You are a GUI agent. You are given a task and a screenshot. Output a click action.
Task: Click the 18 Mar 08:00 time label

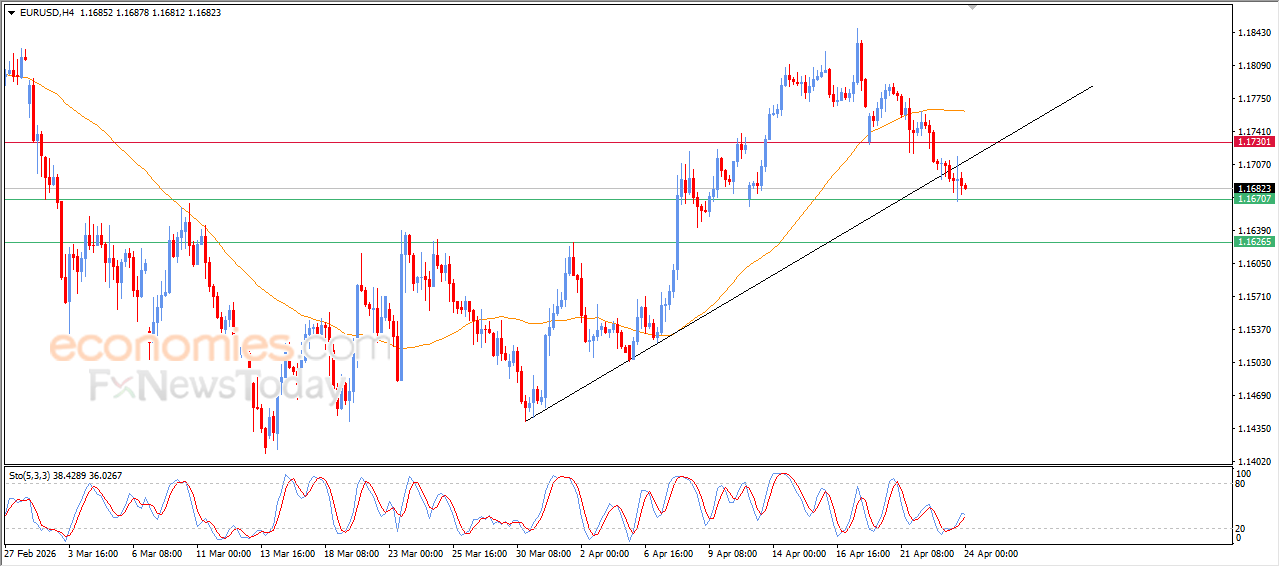point(350,553)
